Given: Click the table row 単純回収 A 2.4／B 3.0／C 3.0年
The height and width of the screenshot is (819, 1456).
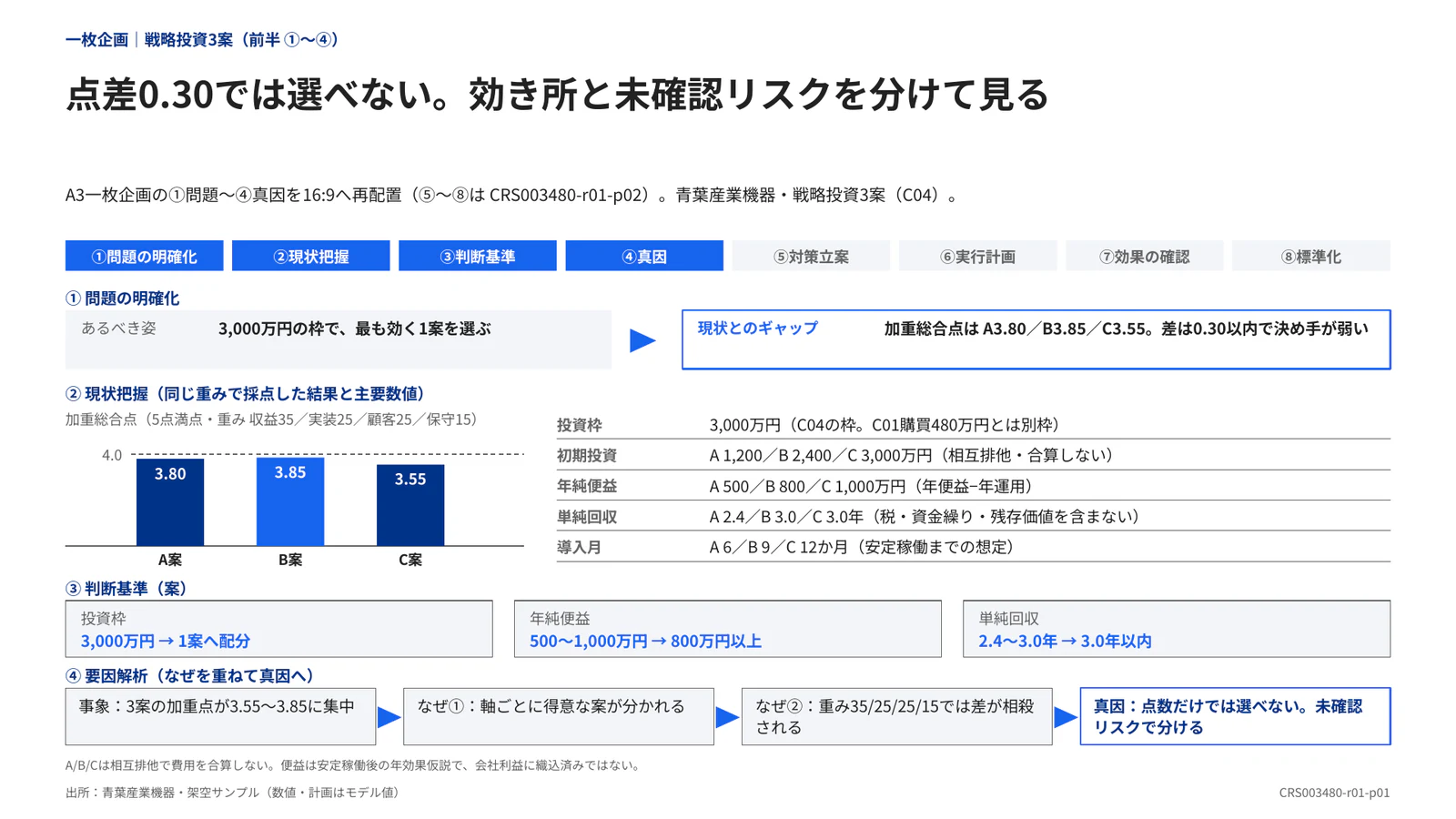Looking at the screenshot, I should 974,516.
